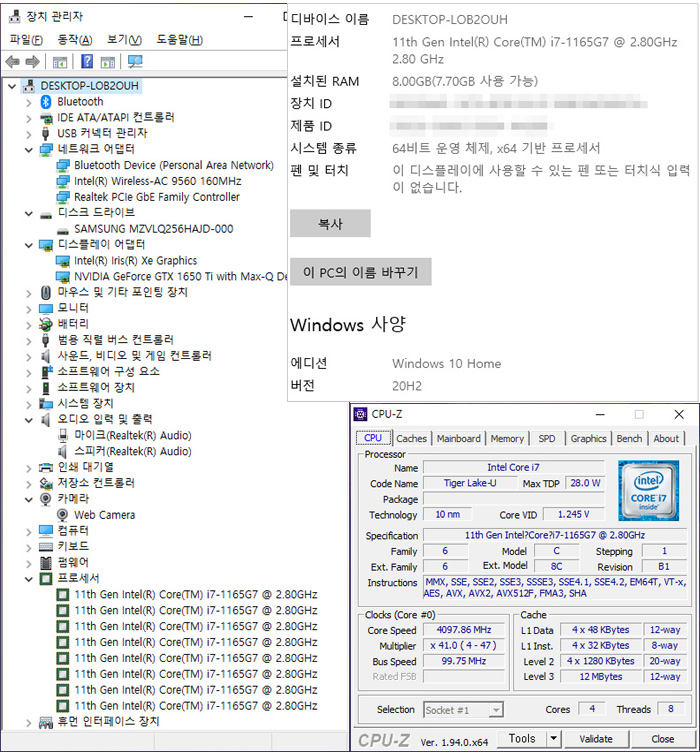Select SAMSUNG MZVLQ256HAJD-000 disk drive
Screen dimensions: 700x755
tap(154, 229)
